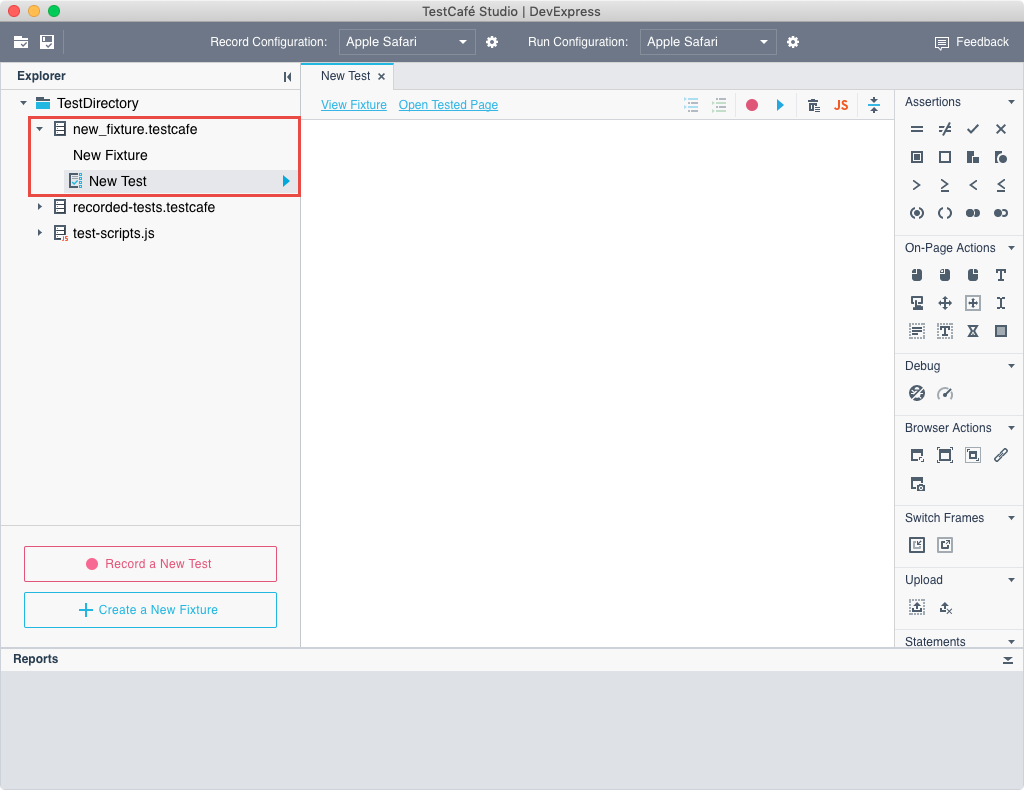The image size is (1024, 790).
Task: Select the TestDirectory folder
Action: pyautogui.click(x=97, y=103)
